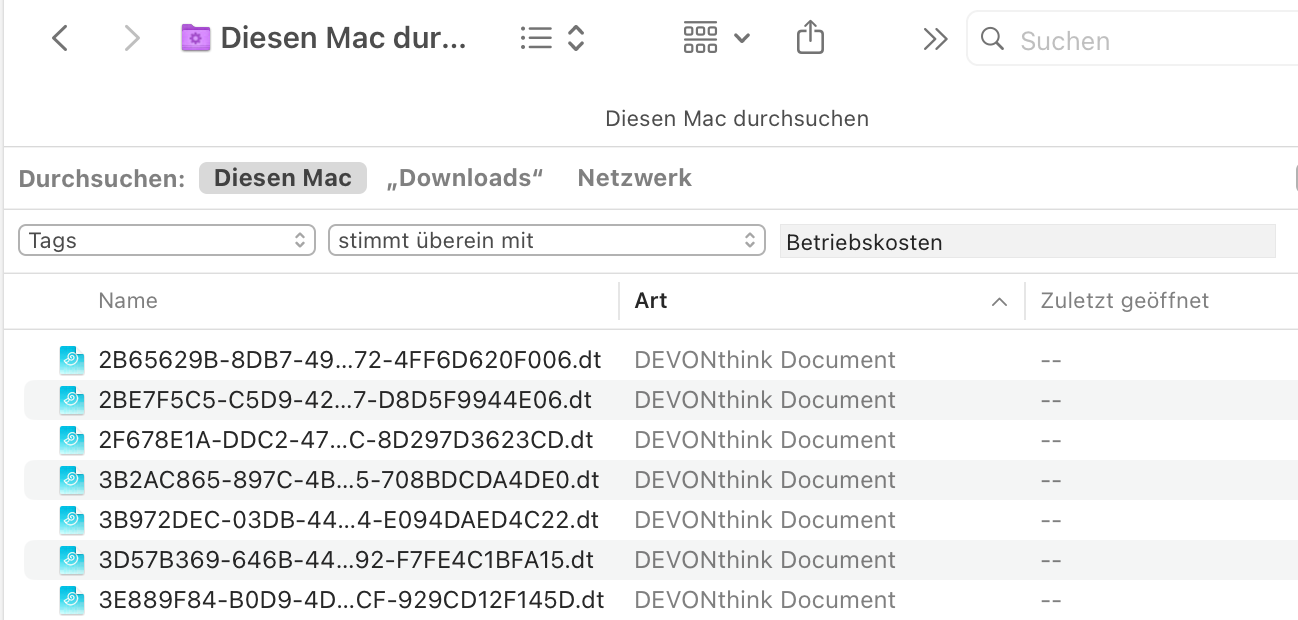Switch search scope to Netzwerk
The image size is (1298, 620).
click(634, 178)
